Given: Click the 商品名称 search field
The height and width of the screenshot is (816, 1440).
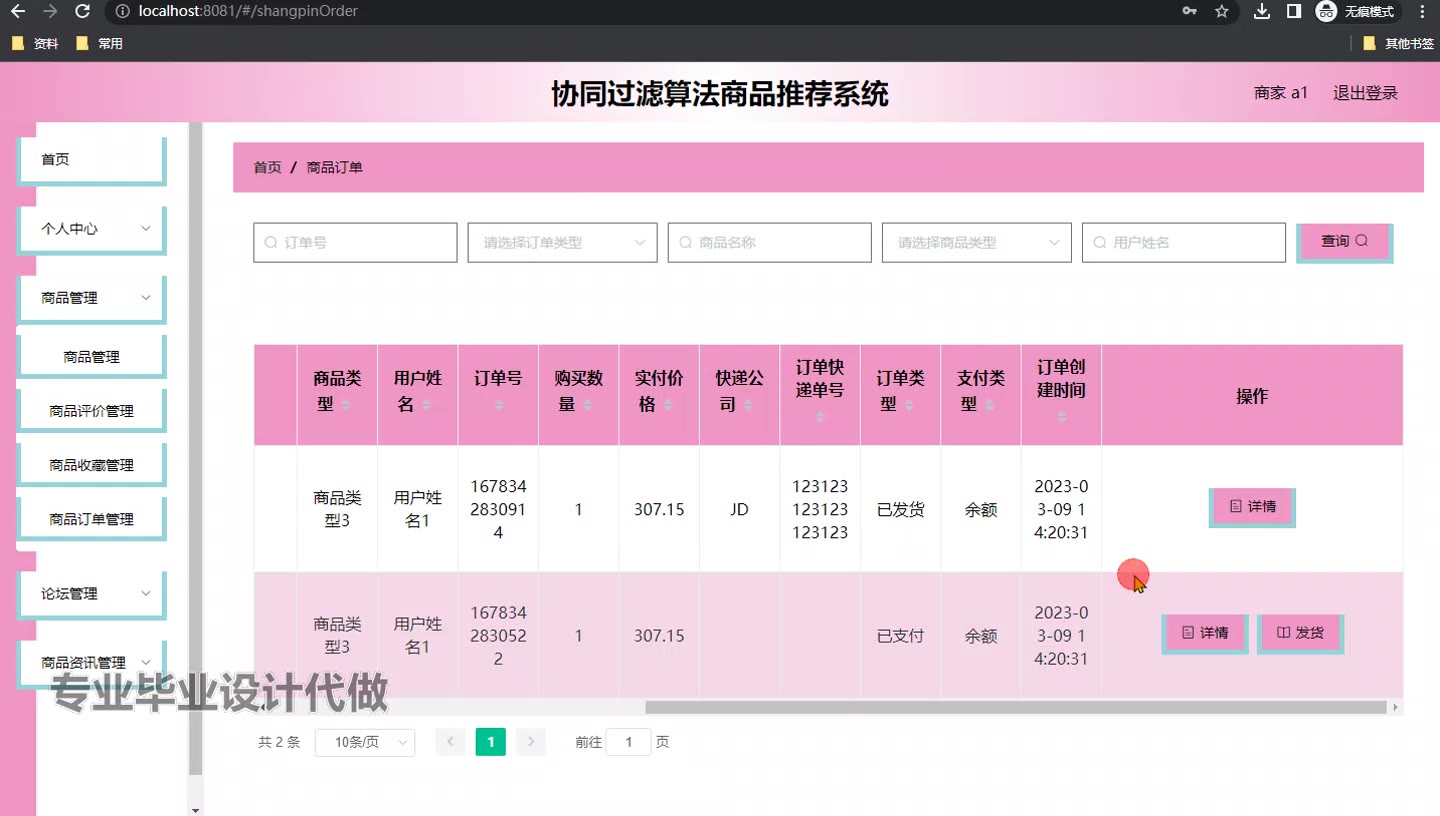Looking at the screenshot, I should pos(769,243).
